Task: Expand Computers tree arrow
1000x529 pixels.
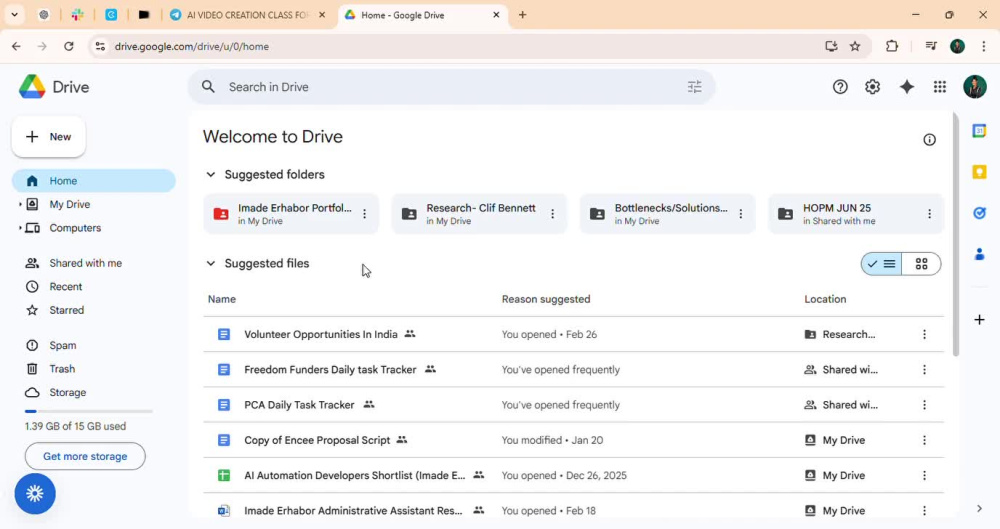Action: (x=20, y=228)
